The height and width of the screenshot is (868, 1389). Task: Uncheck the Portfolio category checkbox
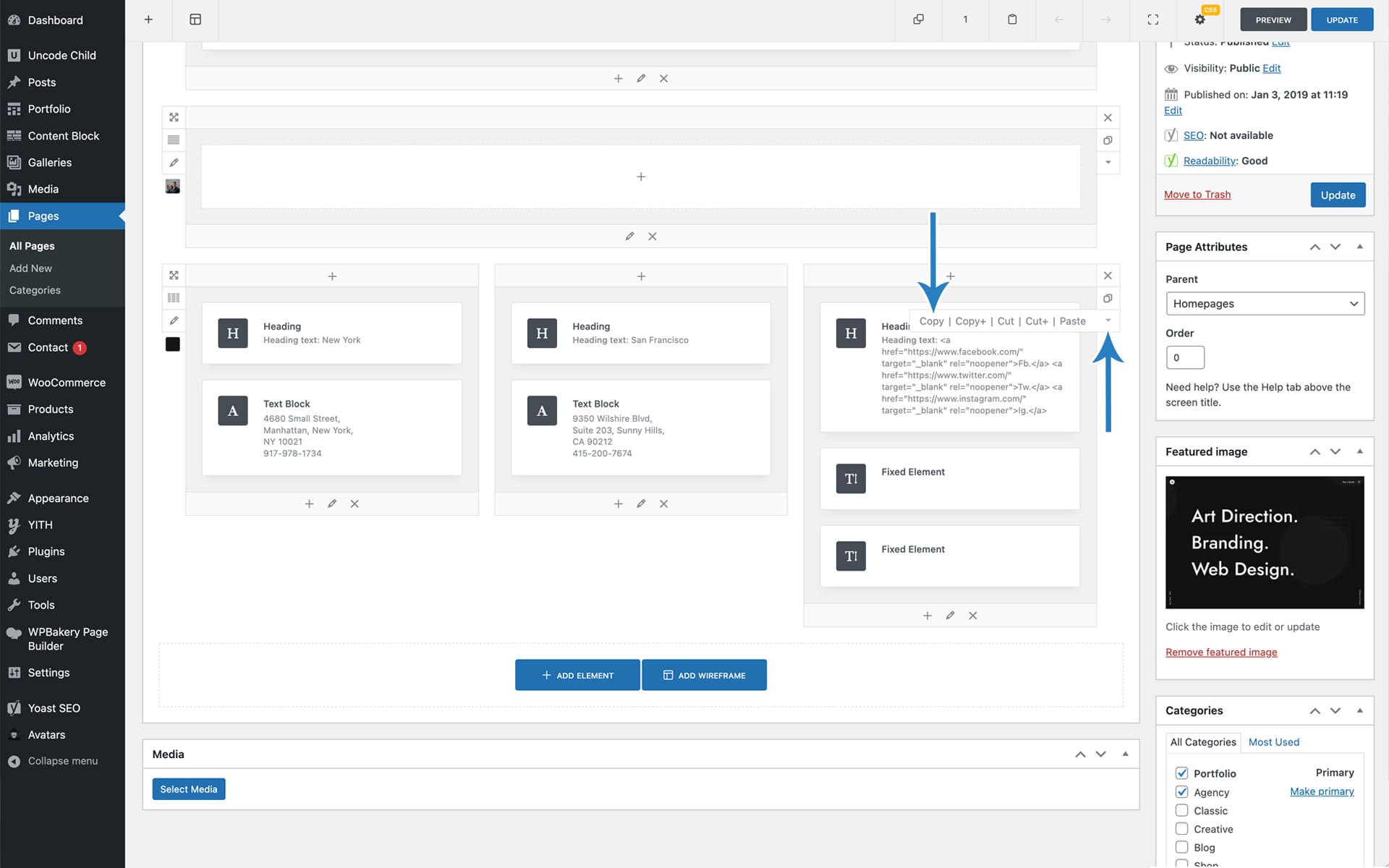(1181, 773)
